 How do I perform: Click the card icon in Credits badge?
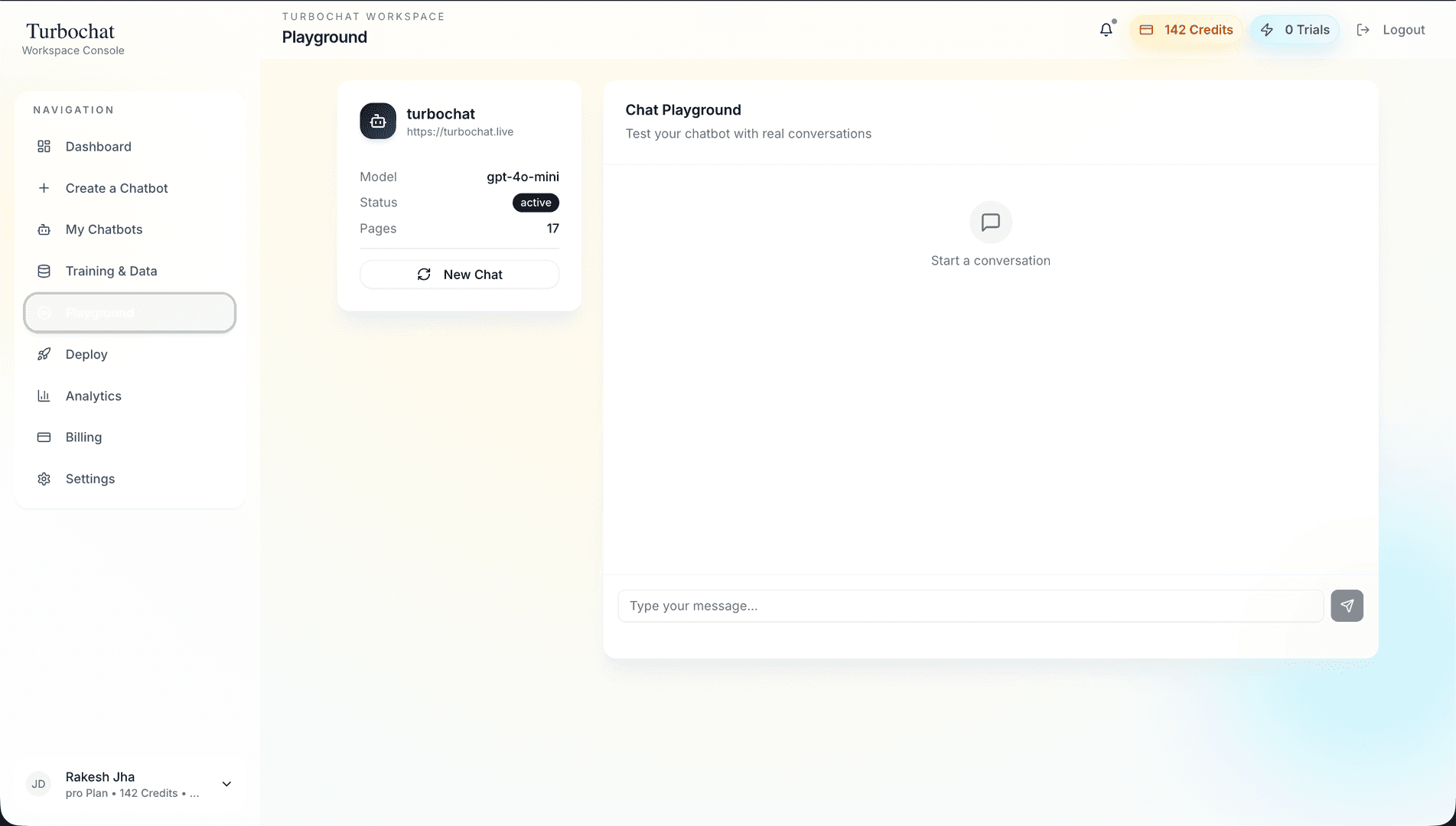click(x=1146, y=30)
